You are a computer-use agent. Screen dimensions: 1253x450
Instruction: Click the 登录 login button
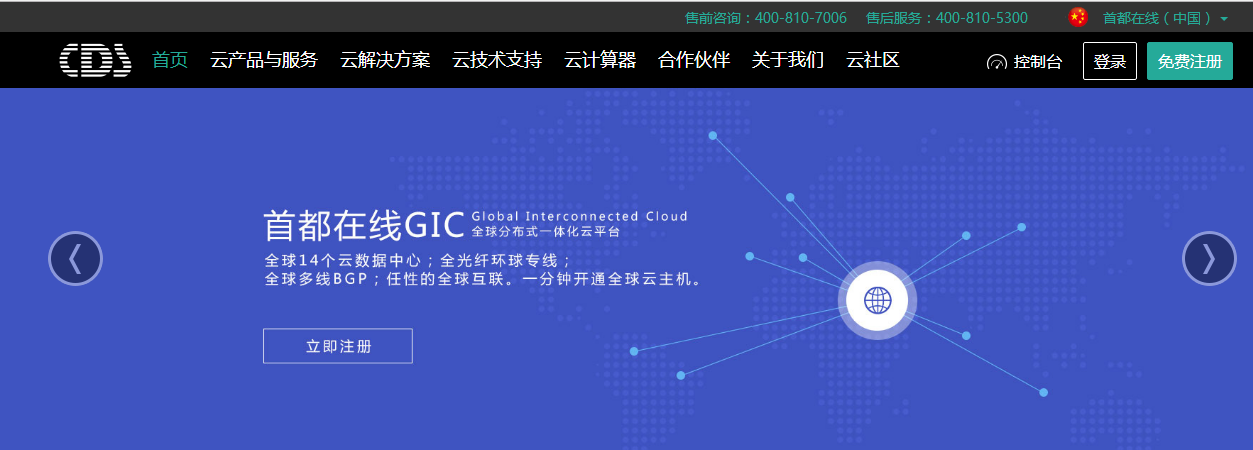[x=1110, y=61]
